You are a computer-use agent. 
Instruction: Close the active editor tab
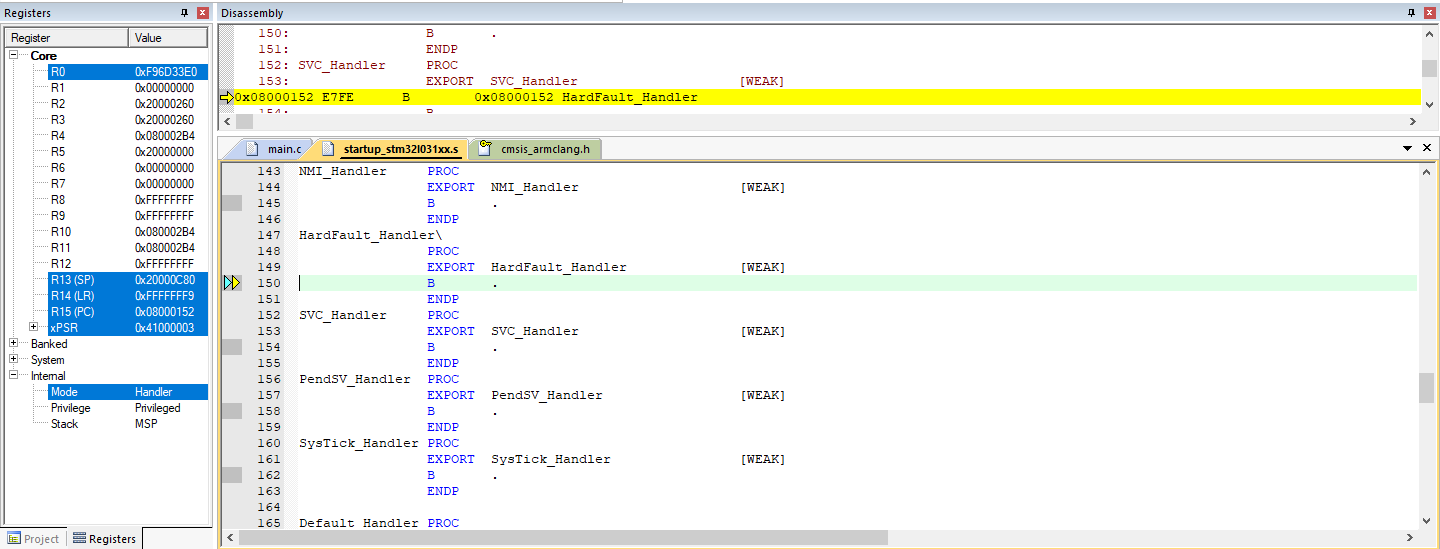[x=1427, y=148]
